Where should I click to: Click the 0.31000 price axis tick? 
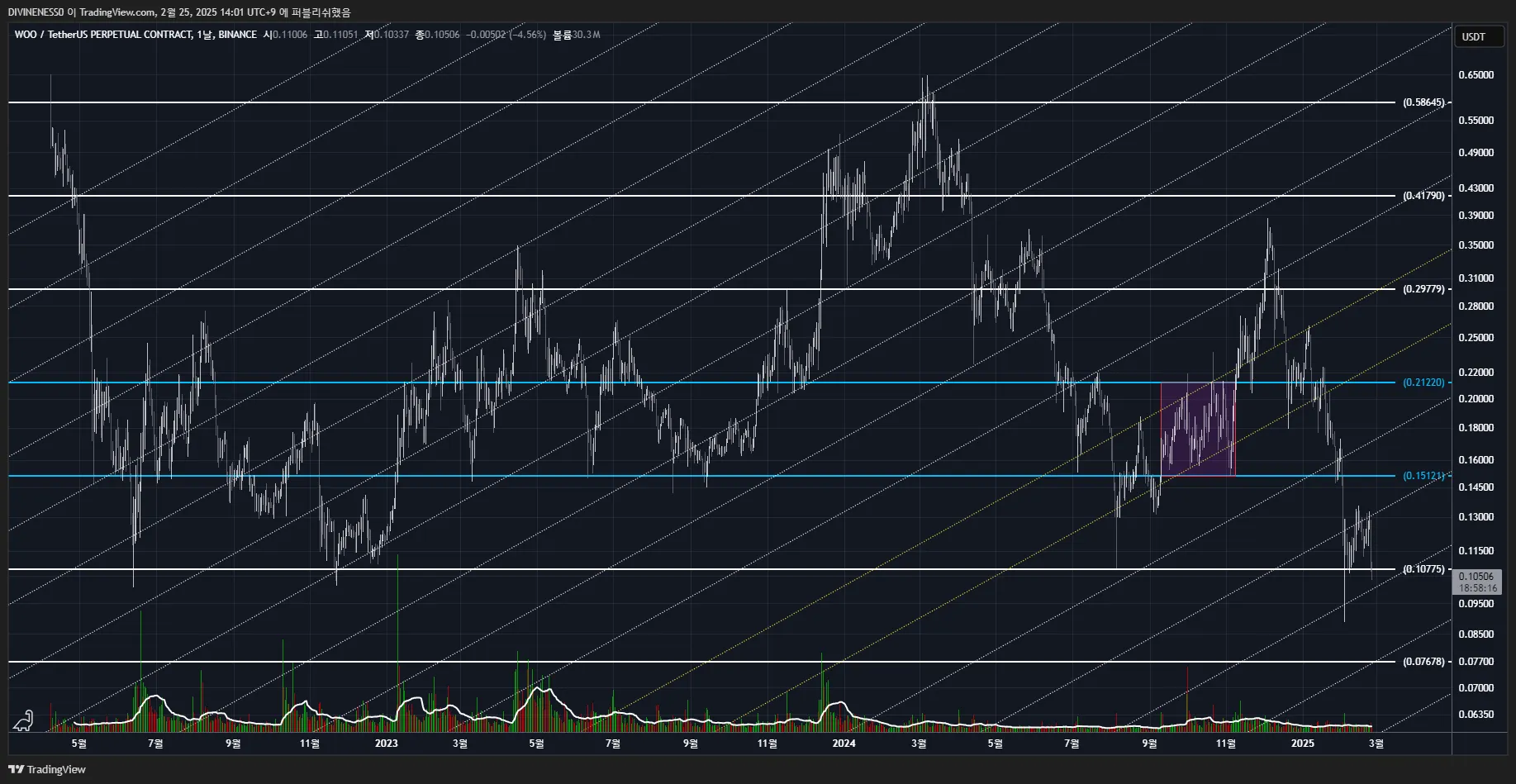coord(1476,278)
